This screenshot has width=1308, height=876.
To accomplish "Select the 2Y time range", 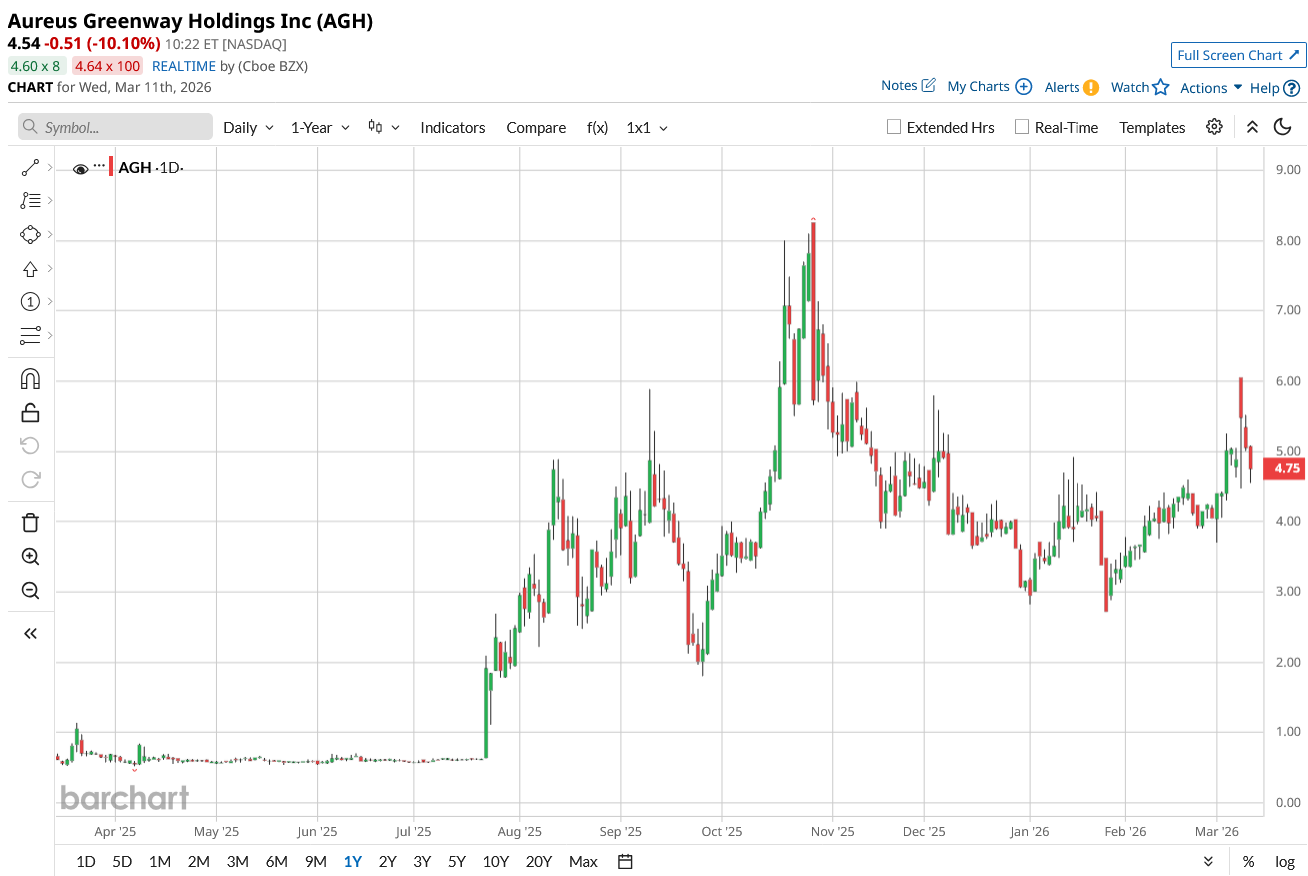I will tap(387, 861).
